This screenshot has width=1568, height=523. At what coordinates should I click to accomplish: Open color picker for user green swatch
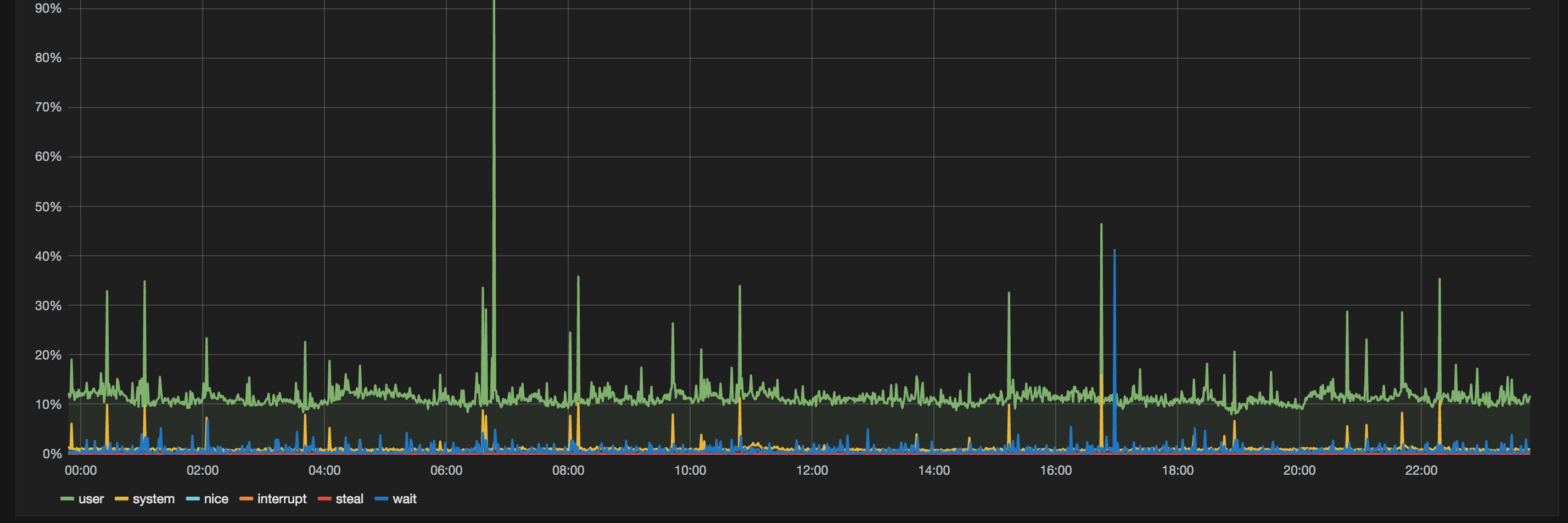click(67, 499)
